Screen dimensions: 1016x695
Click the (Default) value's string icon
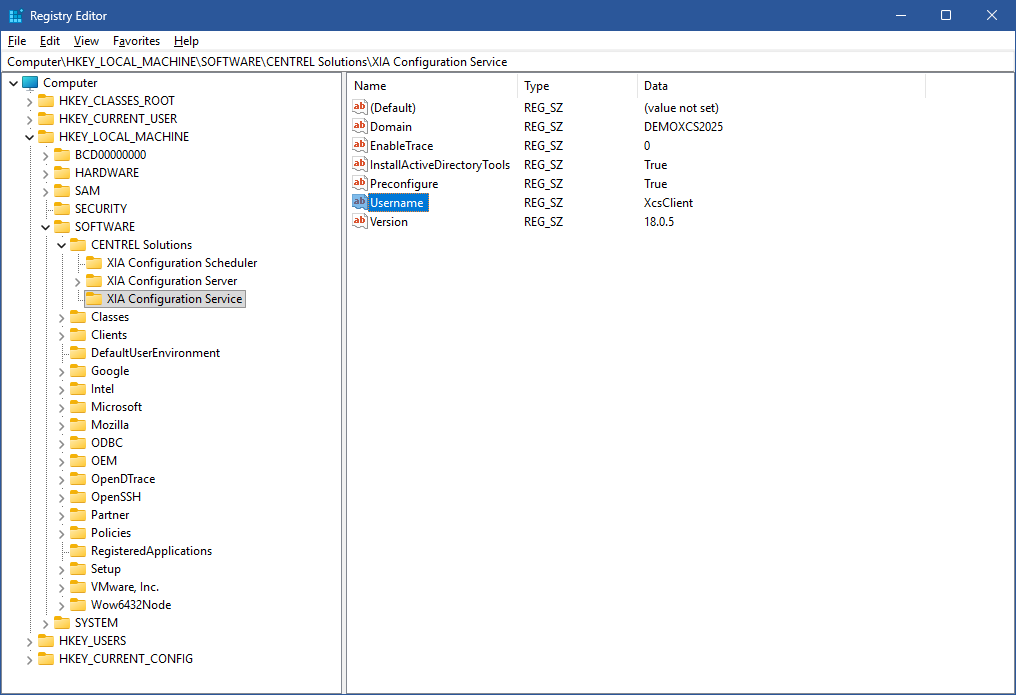coord(360,108)
